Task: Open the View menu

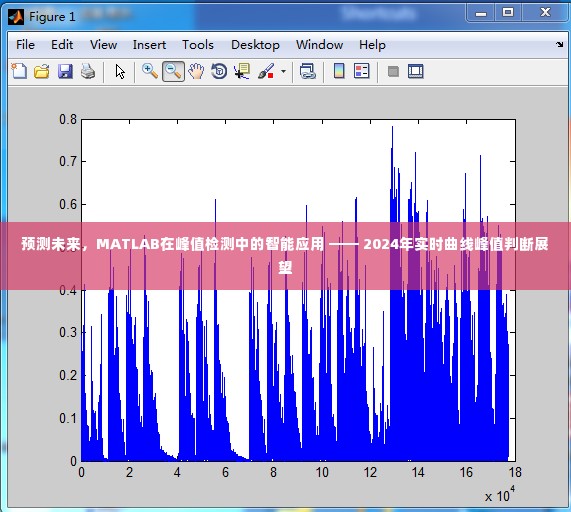Action: [103, 45]
